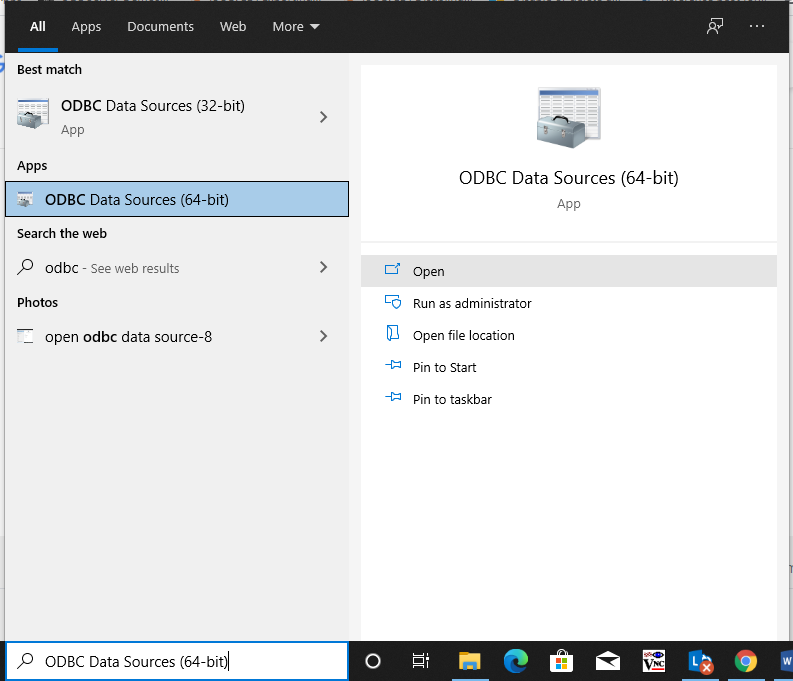The image size is (793, 681).
Task: Open the More filter dropdown
Action: pos(296,27)
